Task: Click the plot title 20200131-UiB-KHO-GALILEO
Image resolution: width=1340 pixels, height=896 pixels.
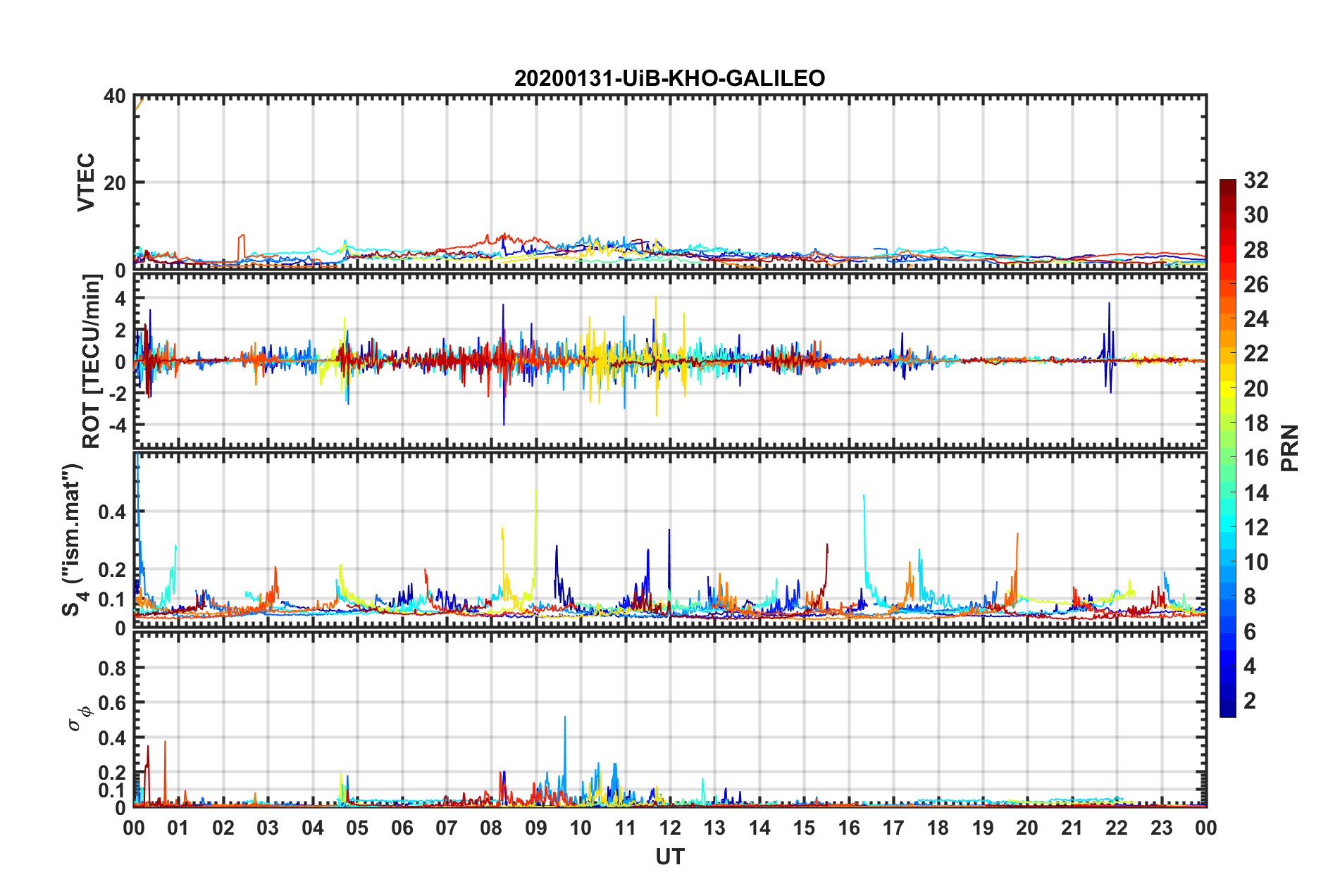Action: [x=669, y=78]
